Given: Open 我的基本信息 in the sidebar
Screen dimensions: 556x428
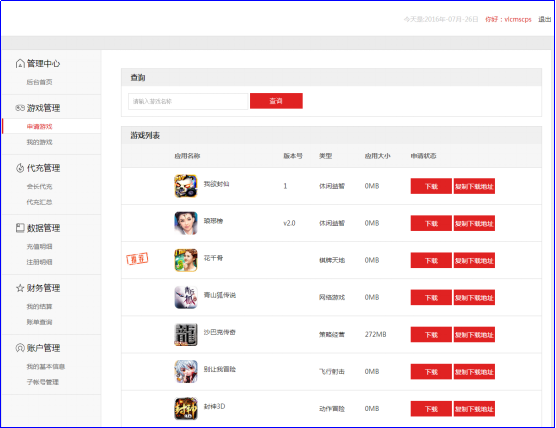Looking at the screenshot, I should (x=46, y=367).
